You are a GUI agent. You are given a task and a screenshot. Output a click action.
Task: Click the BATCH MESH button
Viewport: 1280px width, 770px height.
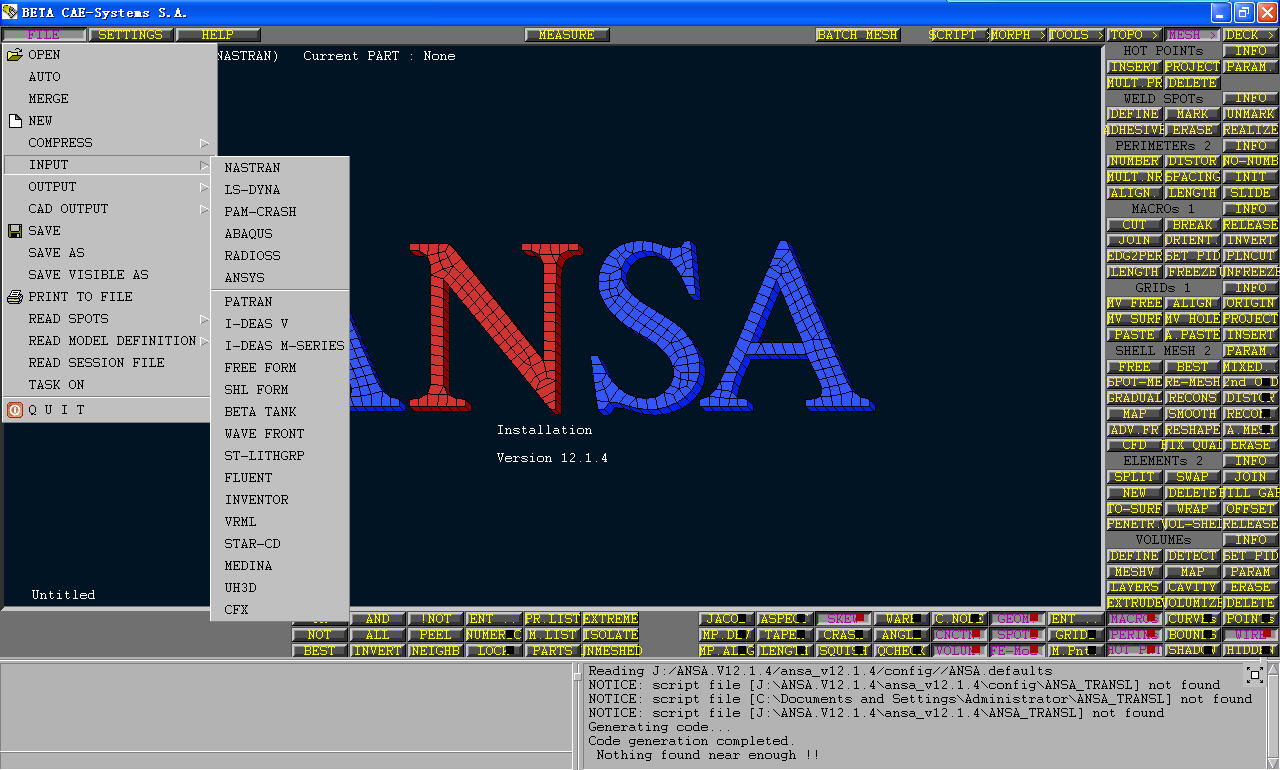pos(858,35)
